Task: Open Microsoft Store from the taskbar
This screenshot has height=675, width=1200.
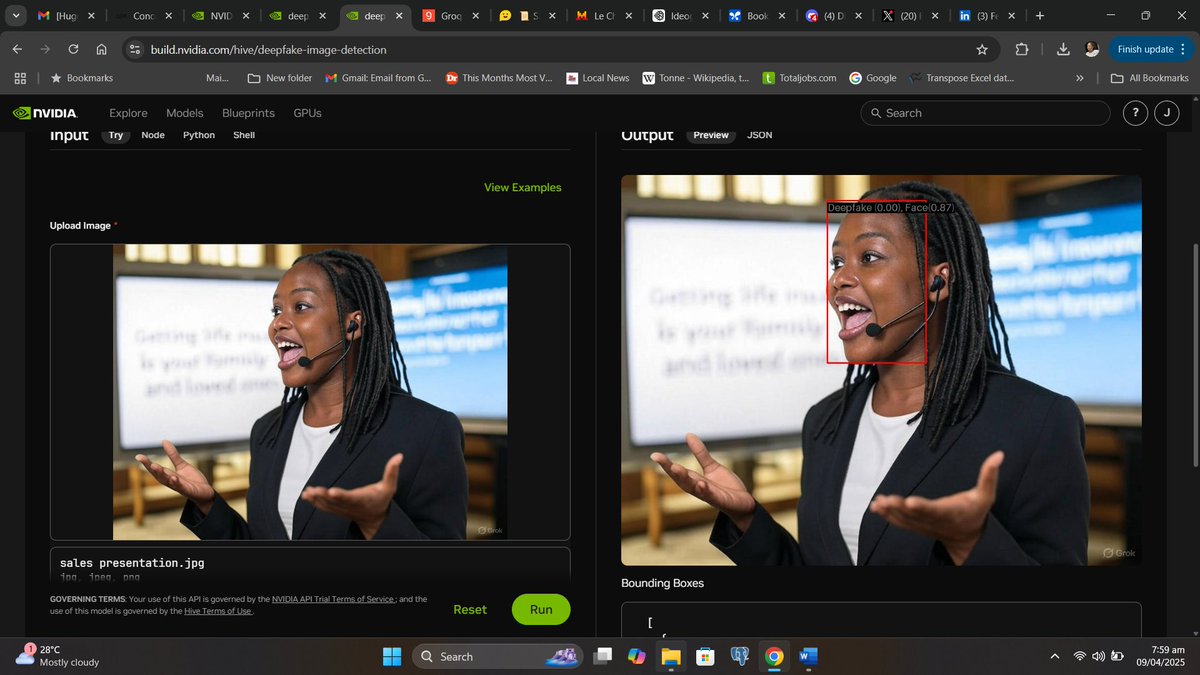Action: (705, 656)
